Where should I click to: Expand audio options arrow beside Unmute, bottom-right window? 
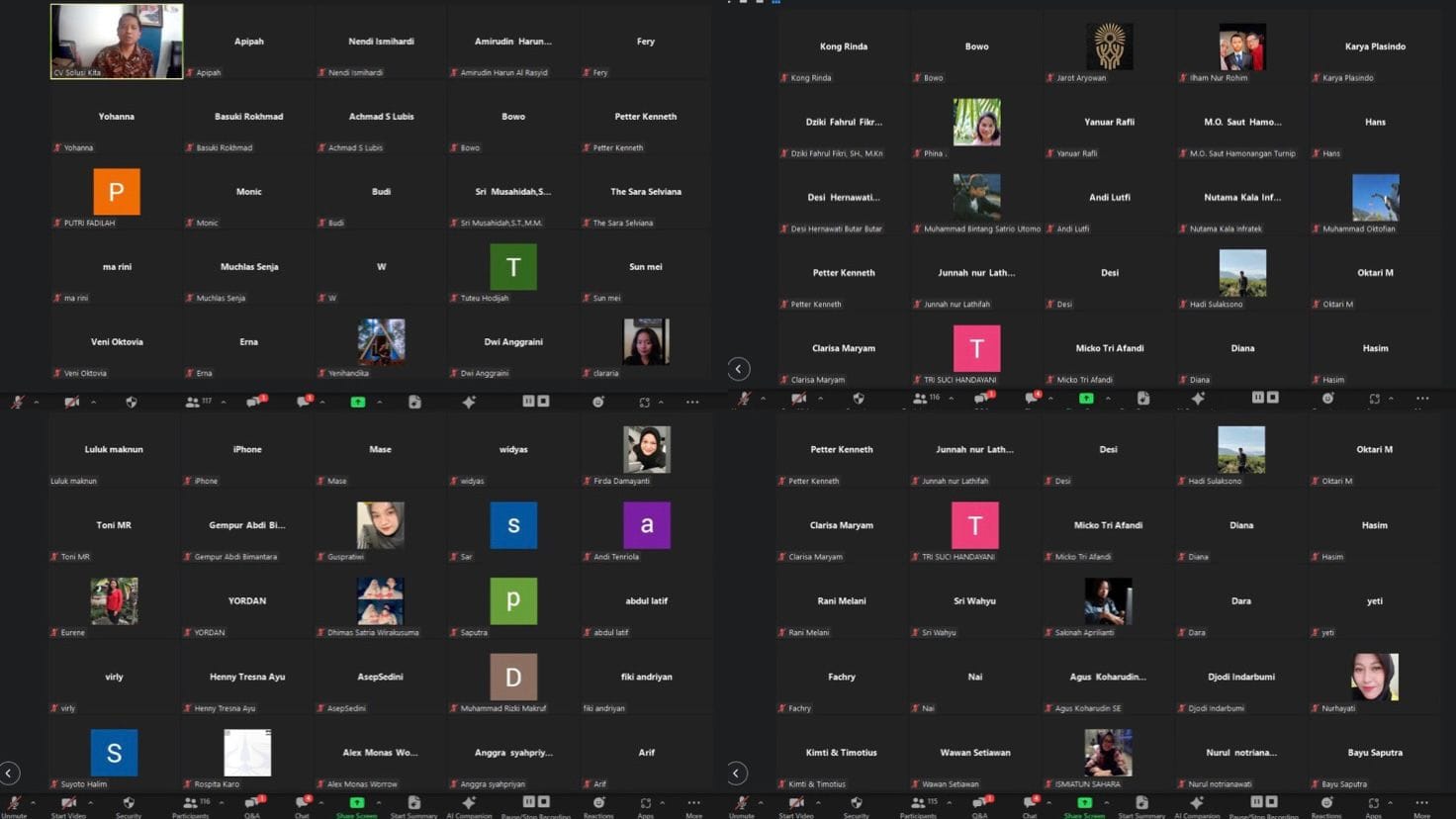pyautogui.click(x=761, y=802)
